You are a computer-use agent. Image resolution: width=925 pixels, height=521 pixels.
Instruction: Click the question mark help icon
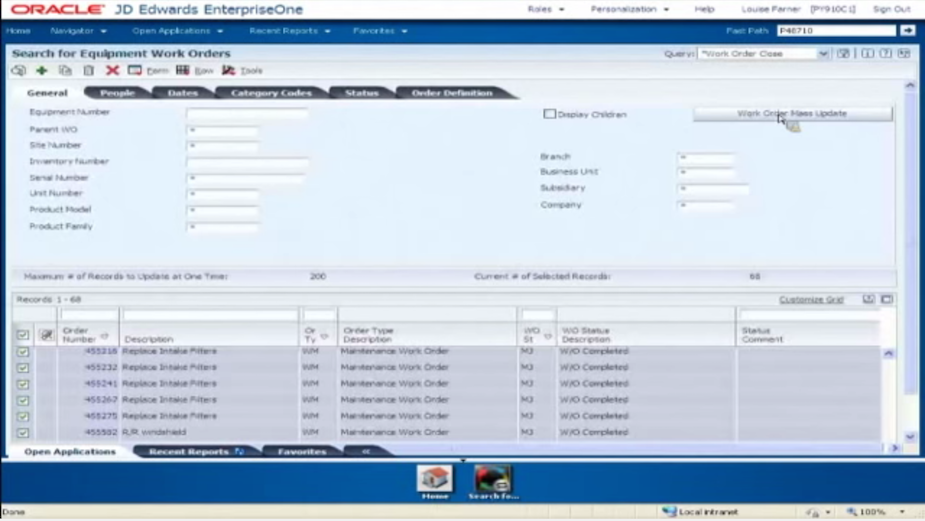[x=885, y=53]
